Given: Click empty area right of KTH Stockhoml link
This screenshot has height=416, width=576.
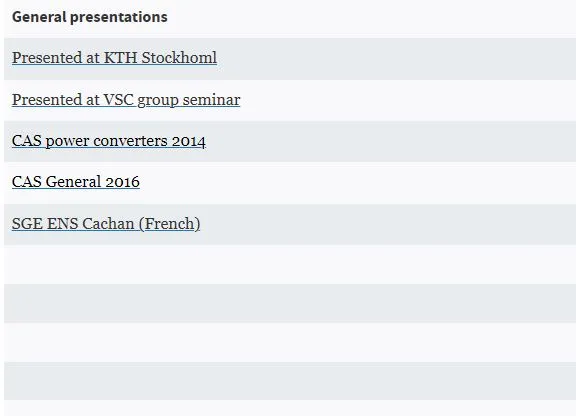Looking at the screenshot, I should 396,58.
